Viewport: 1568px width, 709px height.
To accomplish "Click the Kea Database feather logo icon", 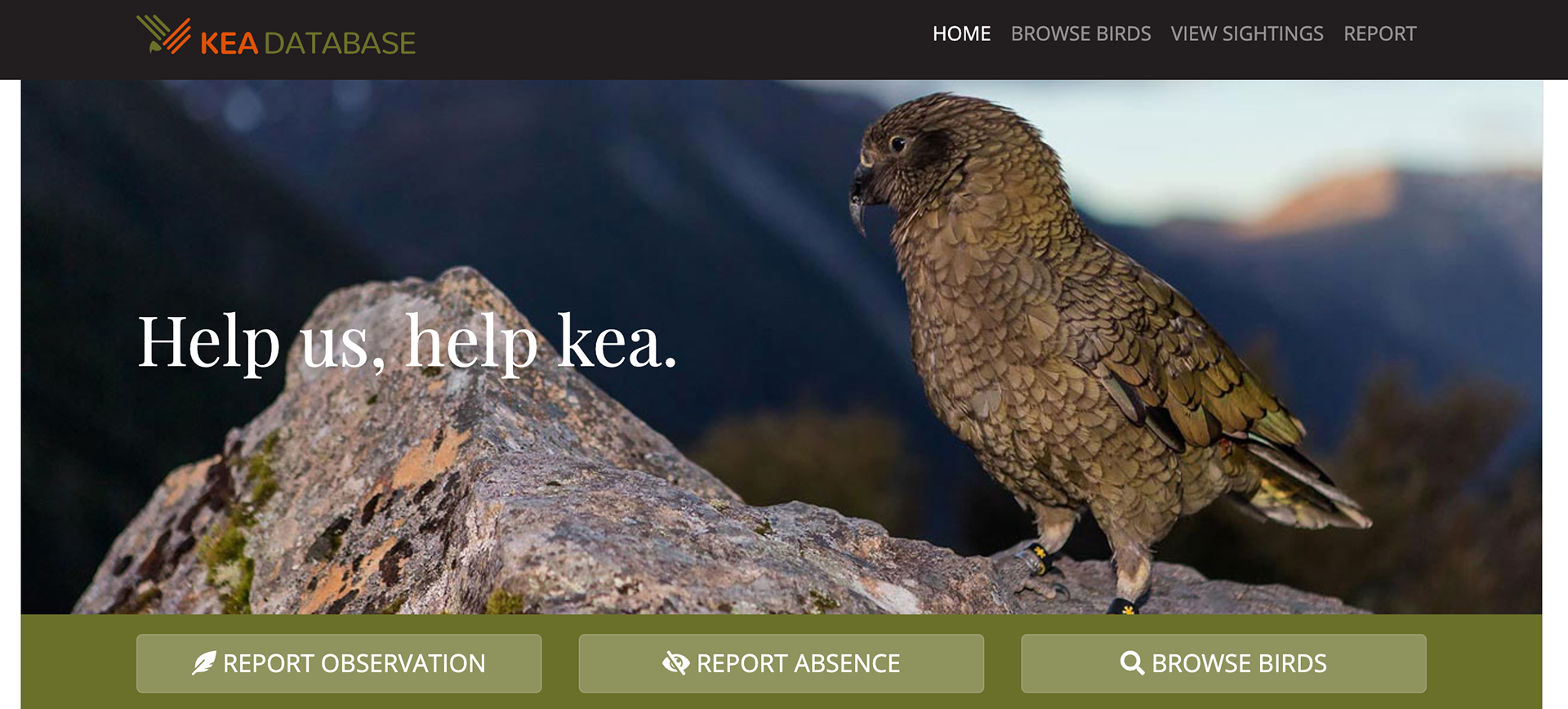I will pos(163,35).
